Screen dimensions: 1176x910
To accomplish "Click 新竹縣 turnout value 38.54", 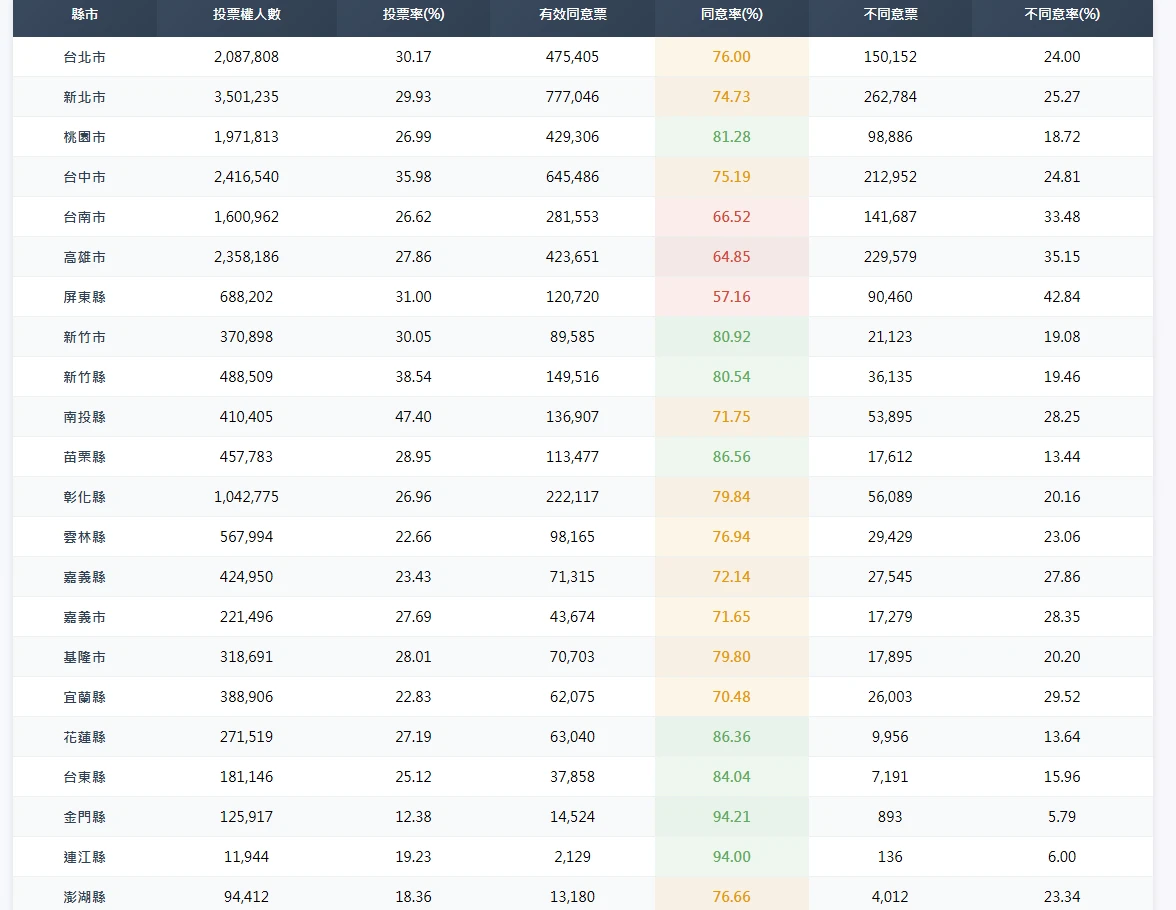I will 413,377.
